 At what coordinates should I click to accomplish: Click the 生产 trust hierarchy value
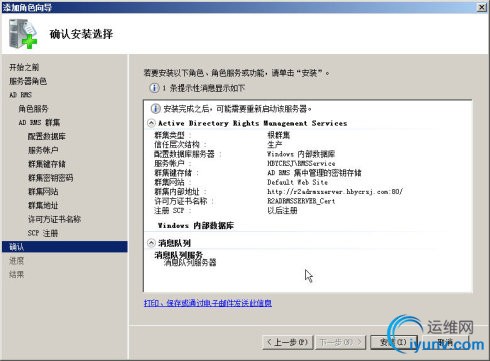coord(275,145)
